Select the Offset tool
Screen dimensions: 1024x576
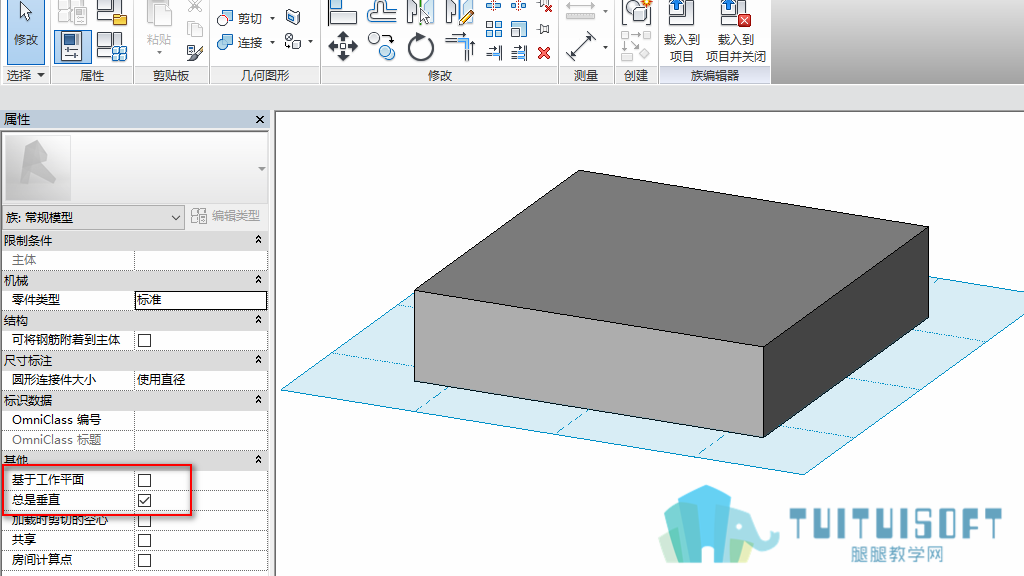click(381, 12)
